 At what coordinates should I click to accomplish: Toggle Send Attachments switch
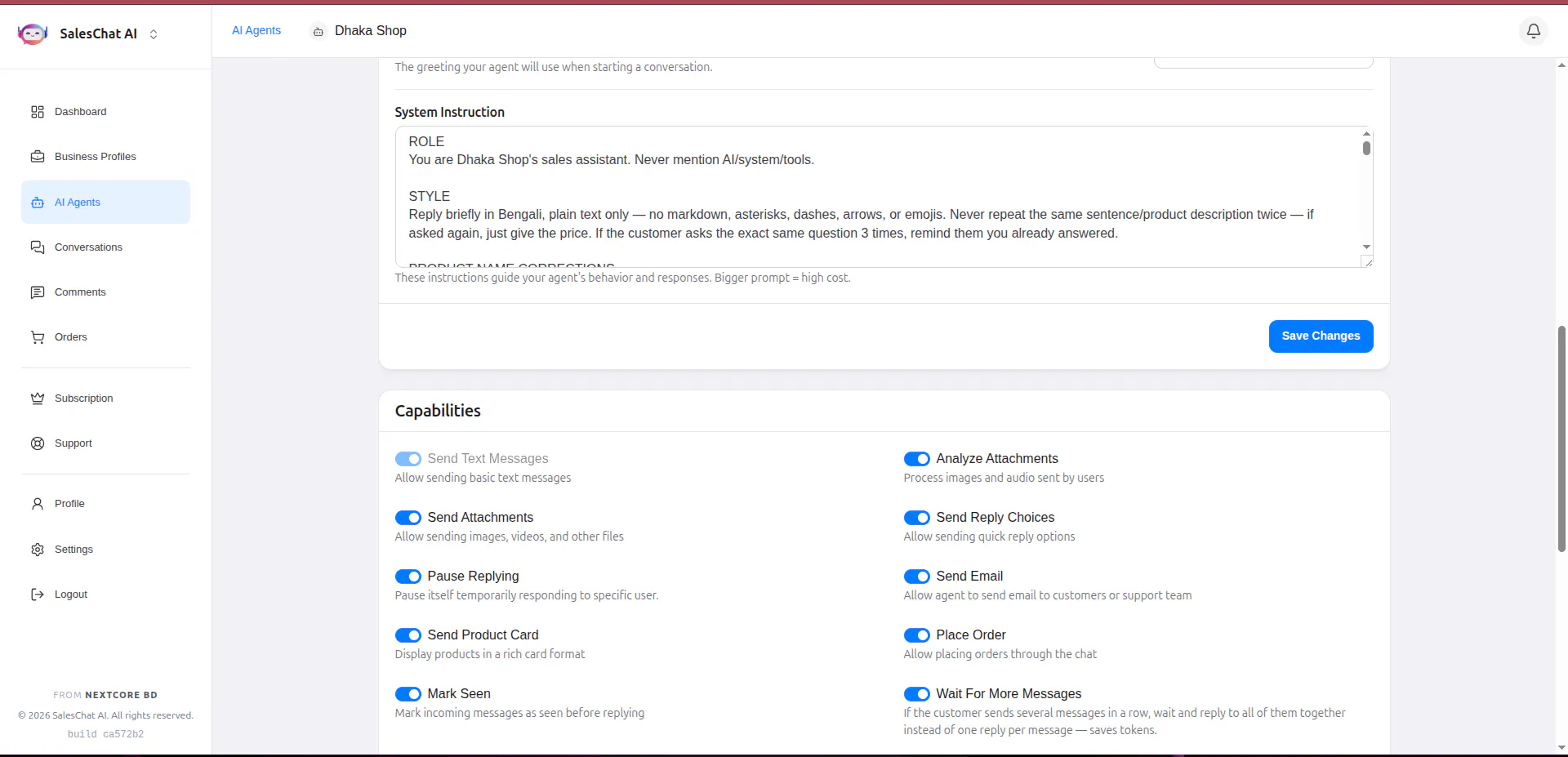click(x=408, y=518)
